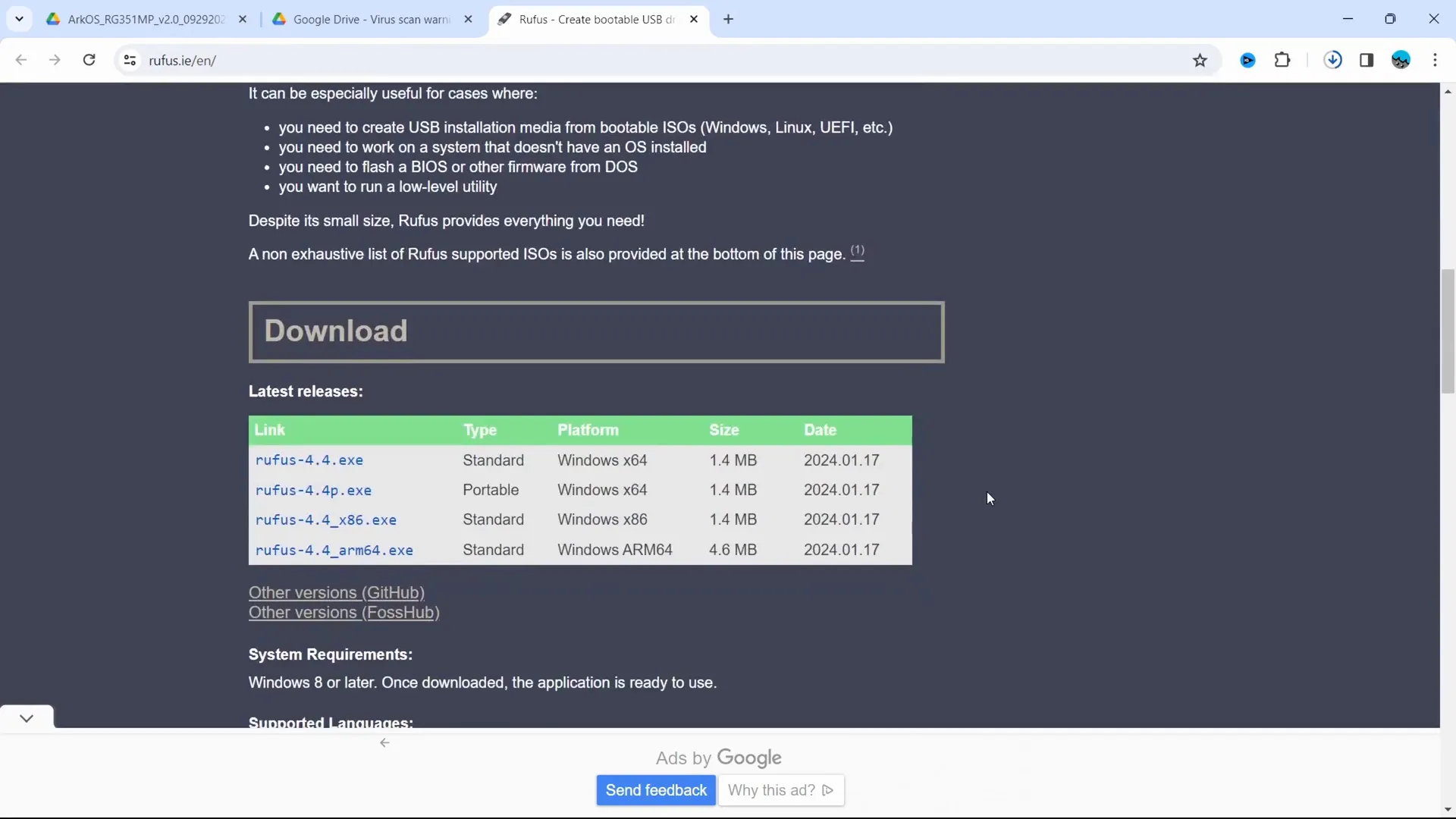
Task: Reload the Rufus page
Action: coord(89,60)
